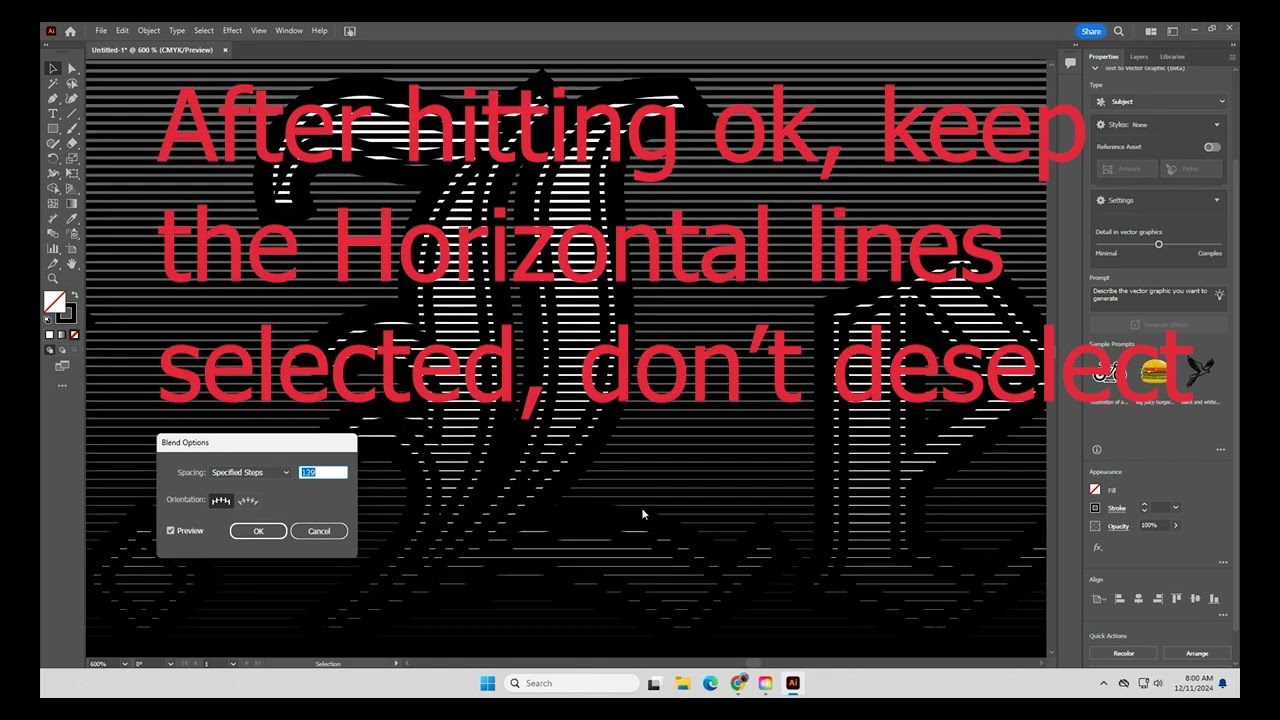Choose align-to-page blend orientation
Image resolution: width=1280 pixels, height=720 pixels.
pos(222,500)
